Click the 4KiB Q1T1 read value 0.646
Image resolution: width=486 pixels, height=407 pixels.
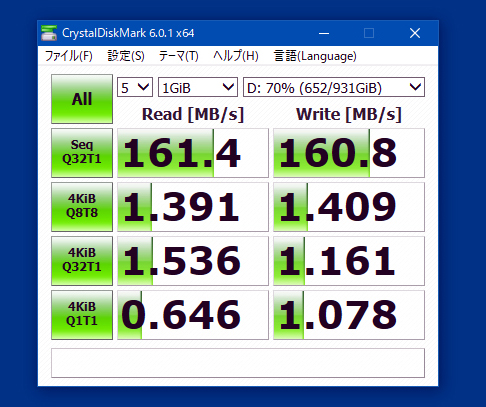point(193,315)
